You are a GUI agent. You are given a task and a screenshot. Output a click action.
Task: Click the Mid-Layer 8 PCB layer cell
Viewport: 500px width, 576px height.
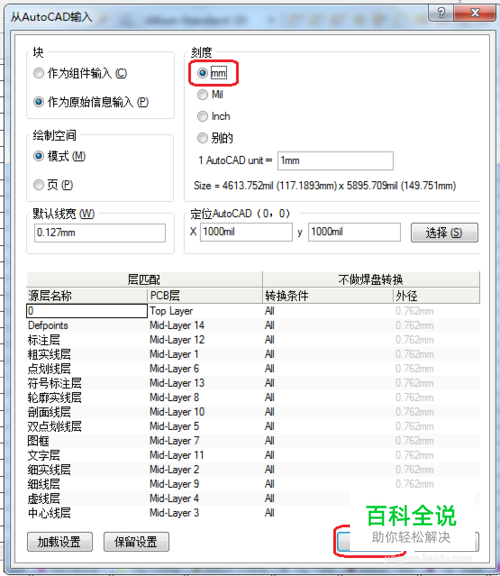[x=205, y=397]
